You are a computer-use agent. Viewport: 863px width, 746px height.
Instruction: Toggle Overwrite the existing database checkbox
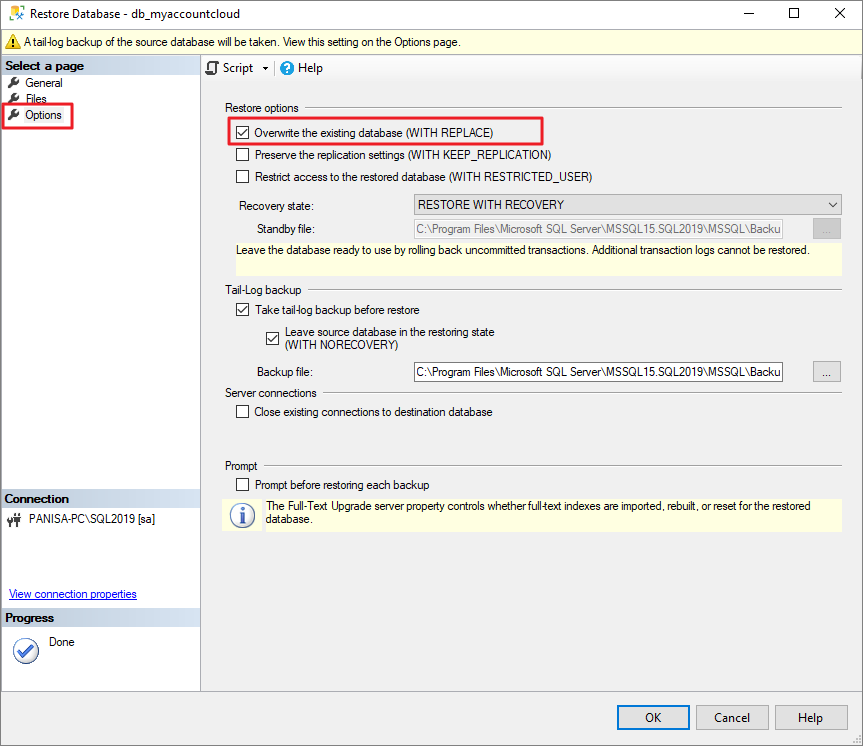pos(242,133)
